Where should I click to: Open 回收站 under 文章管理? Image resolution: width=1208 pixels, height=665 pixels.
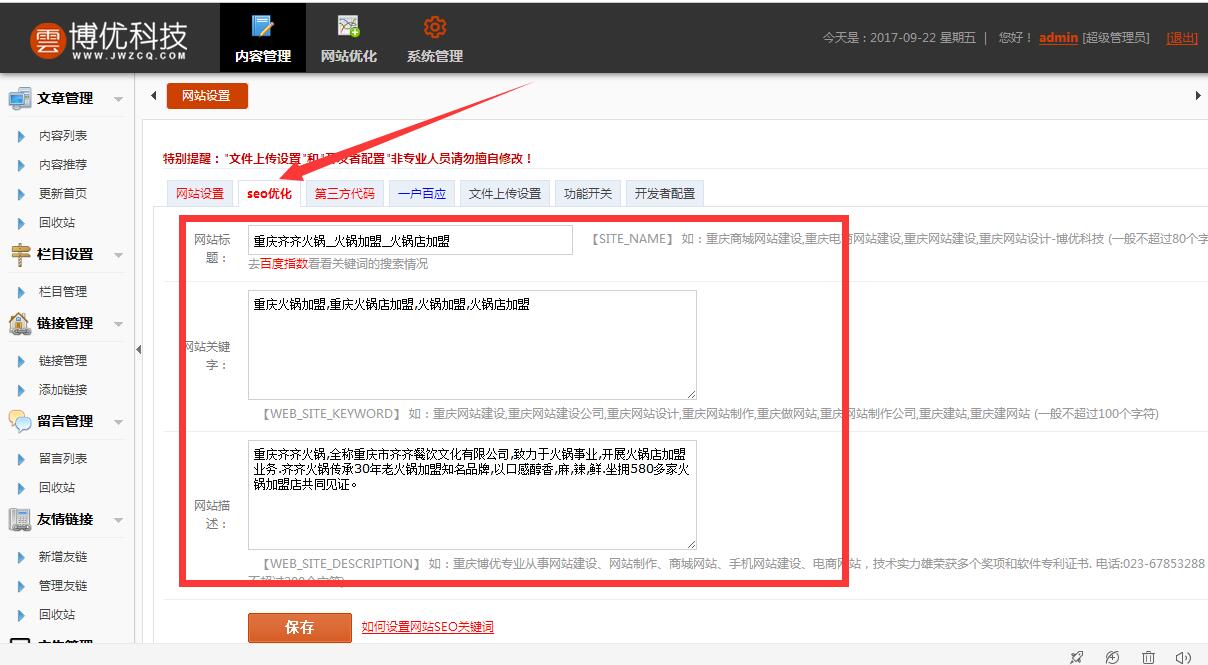[57, 222]
